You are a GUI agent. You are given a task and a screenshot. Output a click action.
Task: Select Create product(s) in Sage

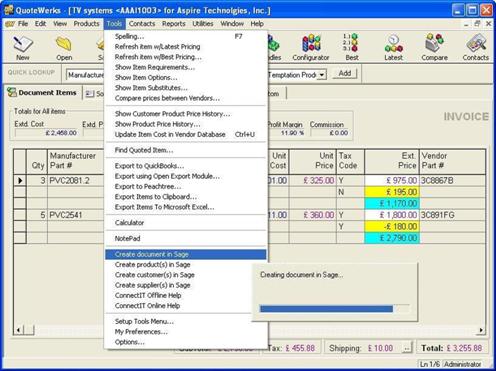(179, 265)
